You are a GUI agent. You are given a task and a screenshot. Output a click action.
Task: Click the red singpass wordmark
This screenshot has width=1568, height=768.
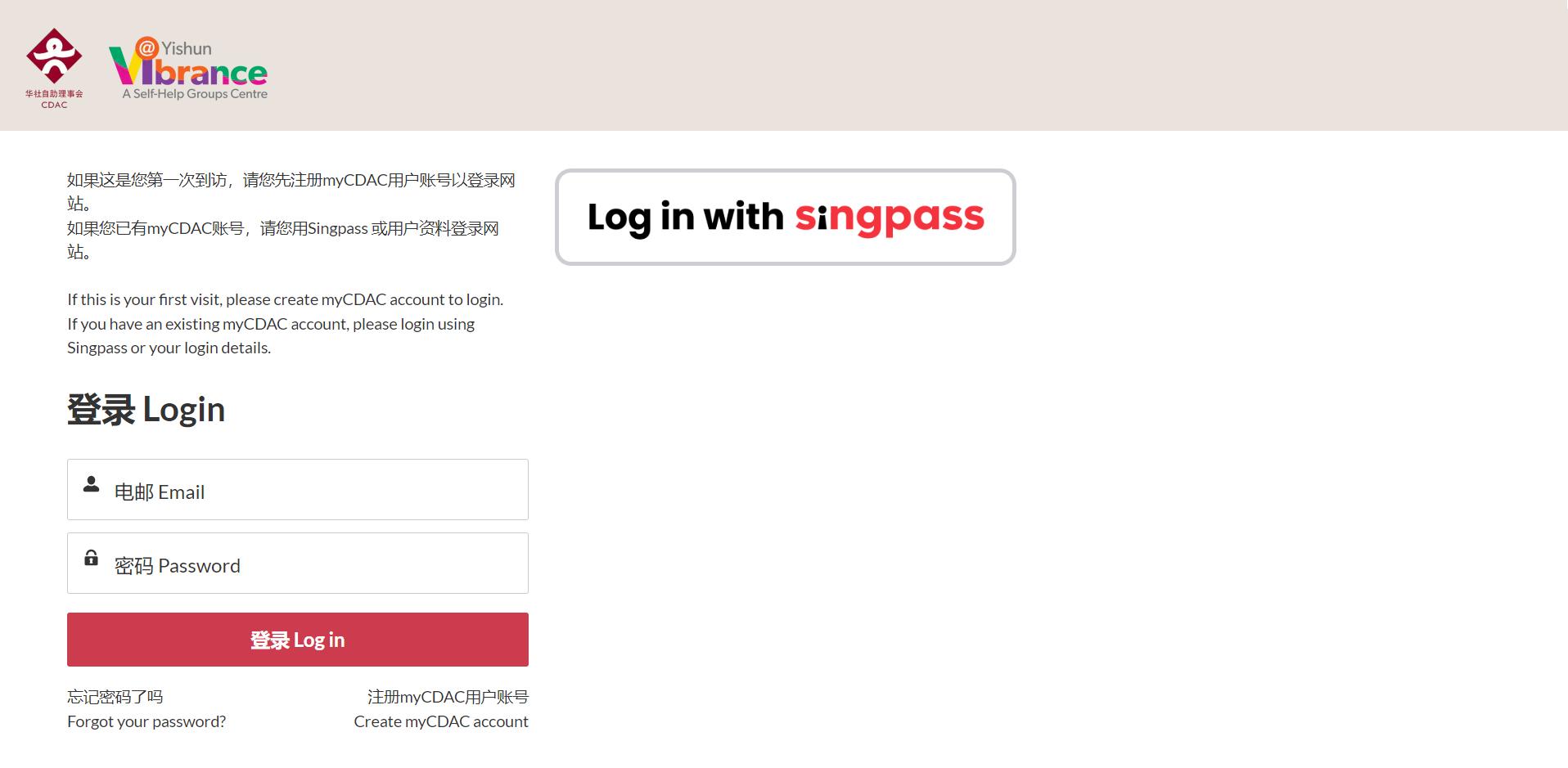(890, 218)
